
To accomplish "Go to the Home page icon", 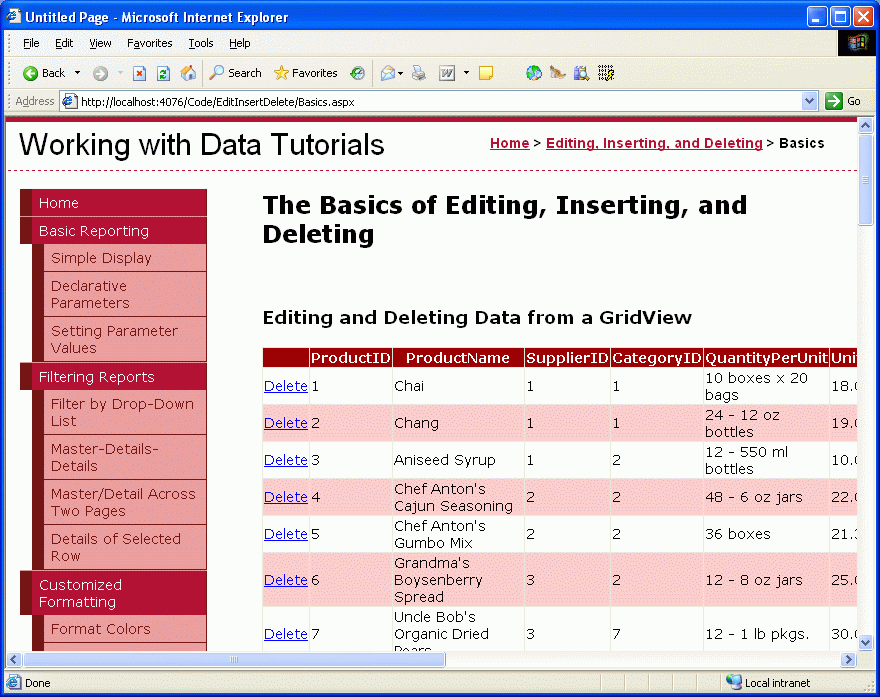I will click(188, 73).
